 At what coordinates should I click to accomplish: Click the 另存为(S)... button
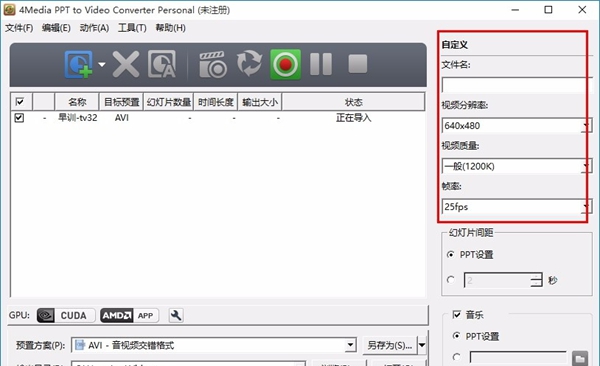tap(390, 345)
